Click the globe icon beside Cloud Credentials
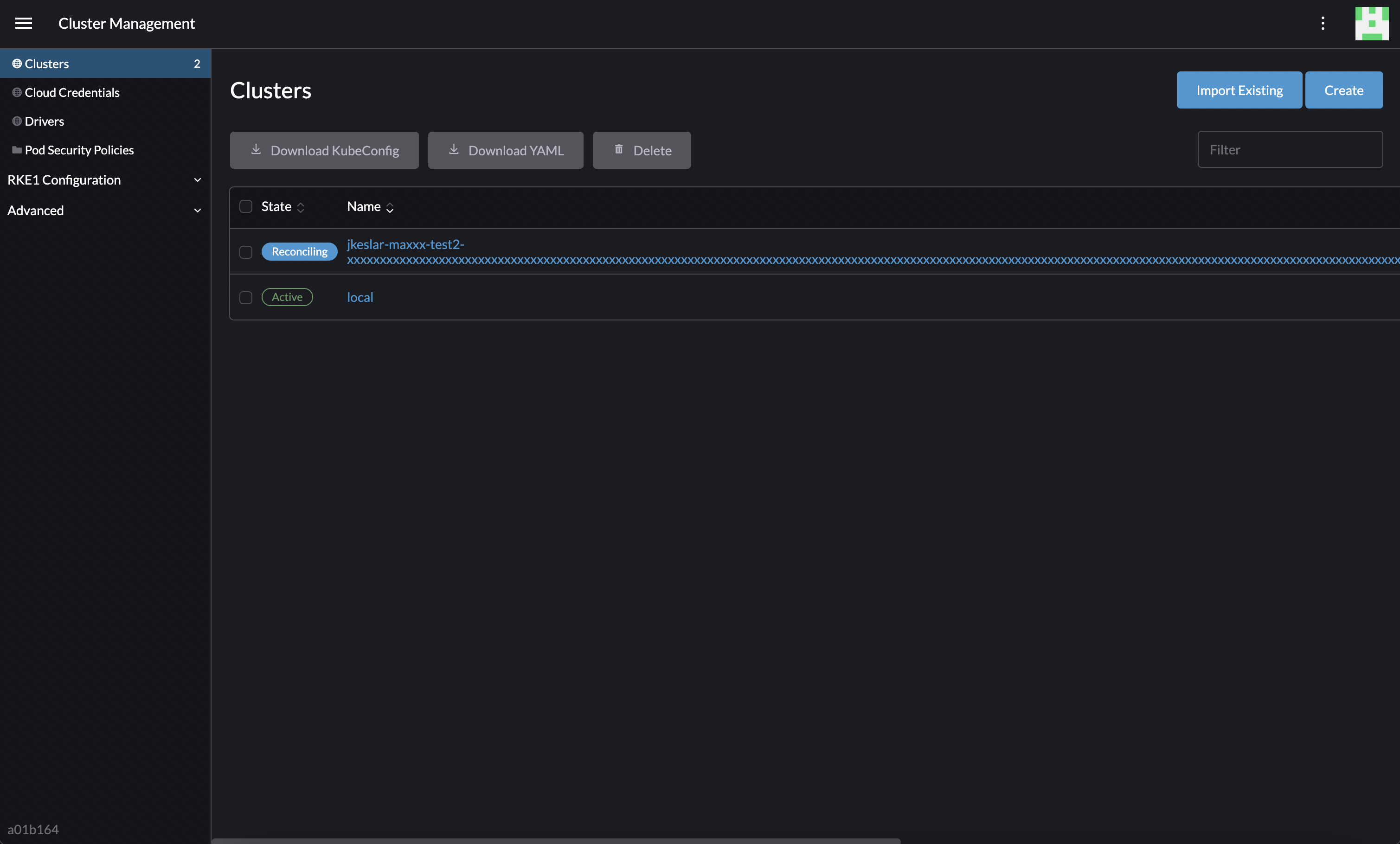Viewport: 1400px width, 844px height. 16,92
